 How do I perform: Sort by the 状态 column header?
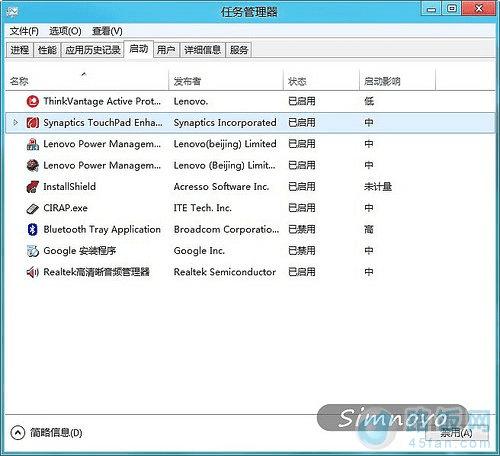point(321,81)
